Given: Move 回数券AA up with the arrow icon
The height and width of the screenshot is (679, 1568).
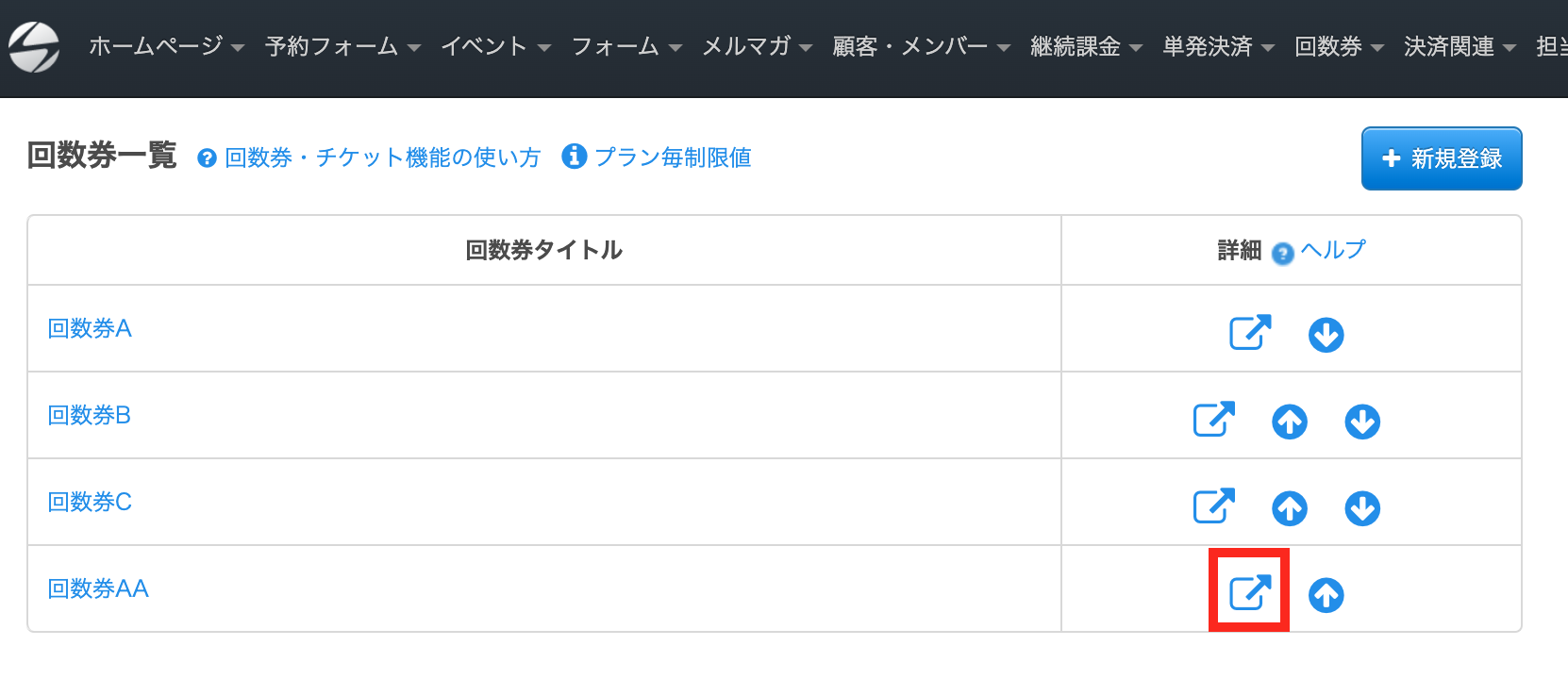Looking at the screenshot, I should coord(1326,595).
